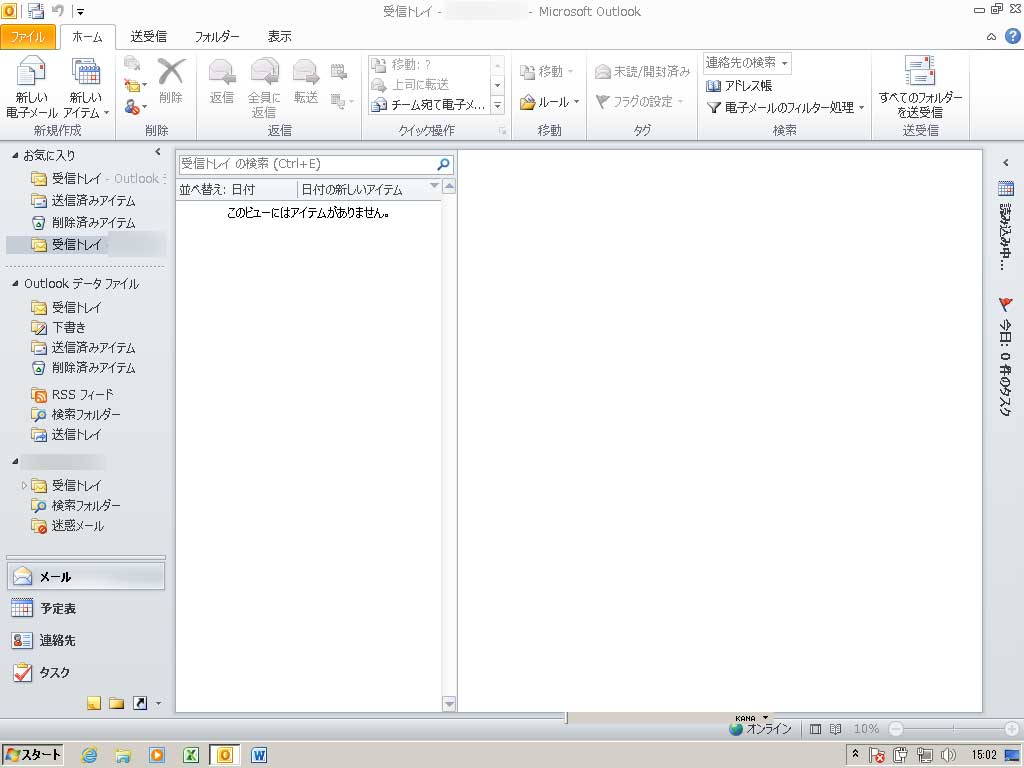Switch to the 送受信 ribbon tab
Viewport: 1024px width, 768px height.
pos(148,37)
